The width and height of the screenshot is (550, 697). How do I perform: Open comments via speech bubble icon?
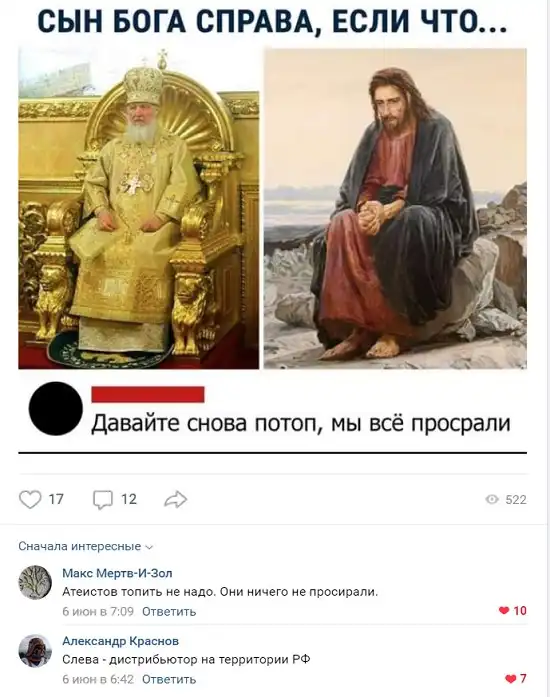tap(103, 500)
